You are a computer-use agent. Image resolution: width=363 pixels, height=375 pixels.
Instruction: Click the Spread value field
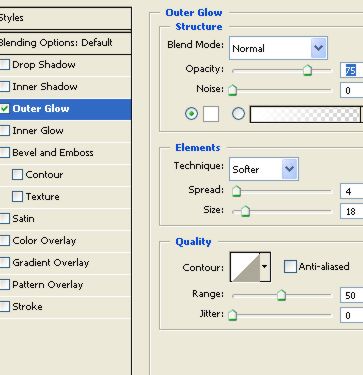click(x=352, y=191)
